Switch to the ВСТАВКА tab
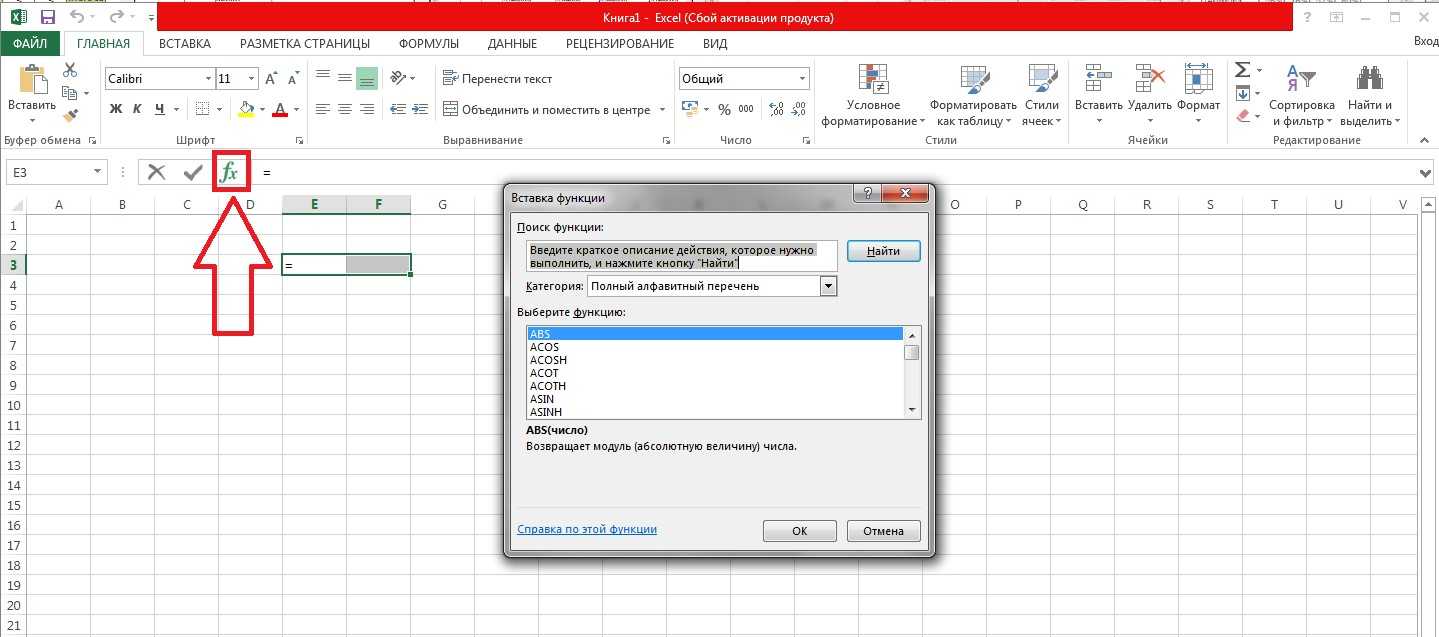The image size is (1439, 637). click(x=185, y=43)
